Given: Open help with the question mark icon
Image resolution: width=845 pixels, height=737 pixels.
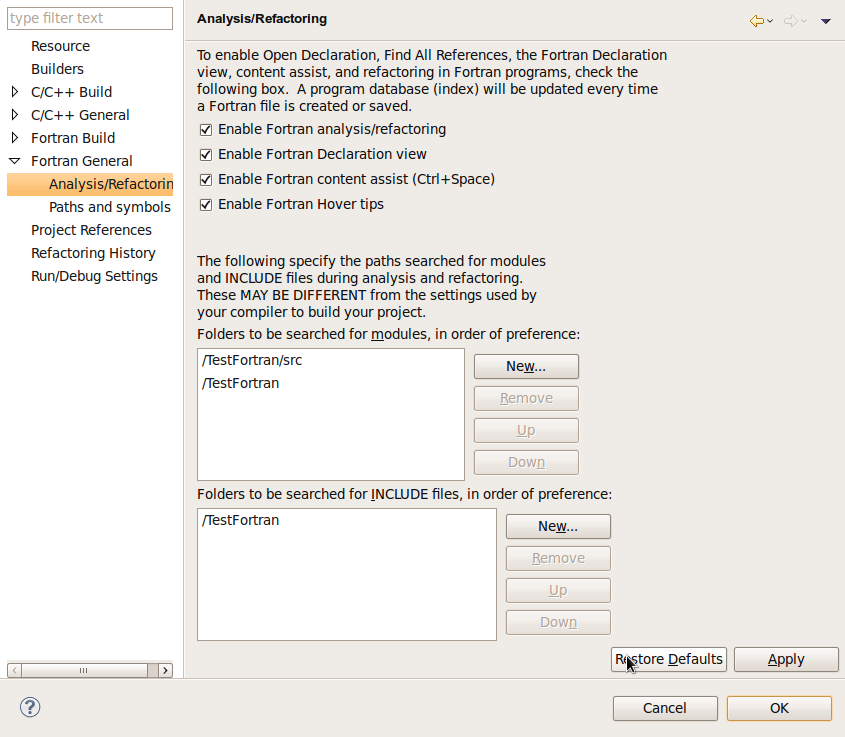Looking at the screenshot, I should pyautogui.click(x=30, y=707).
